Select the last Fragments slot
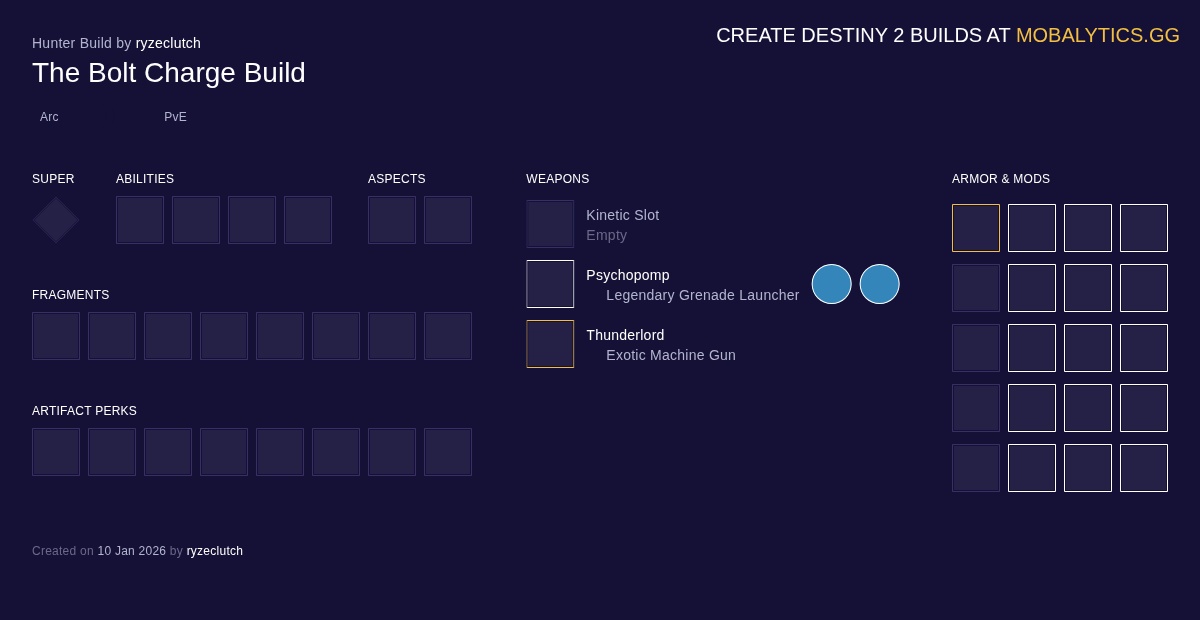Viewport: 1200px width, 620px height. (x=448, y=336)
